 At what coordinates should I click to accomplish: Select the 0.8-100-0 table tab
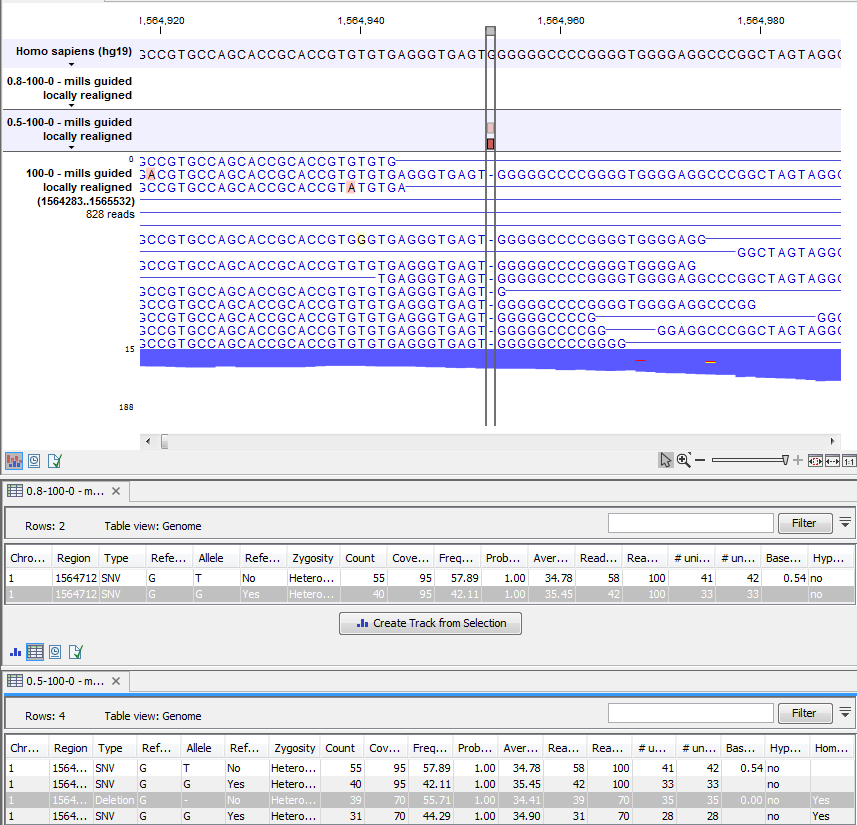coord(64,491)
